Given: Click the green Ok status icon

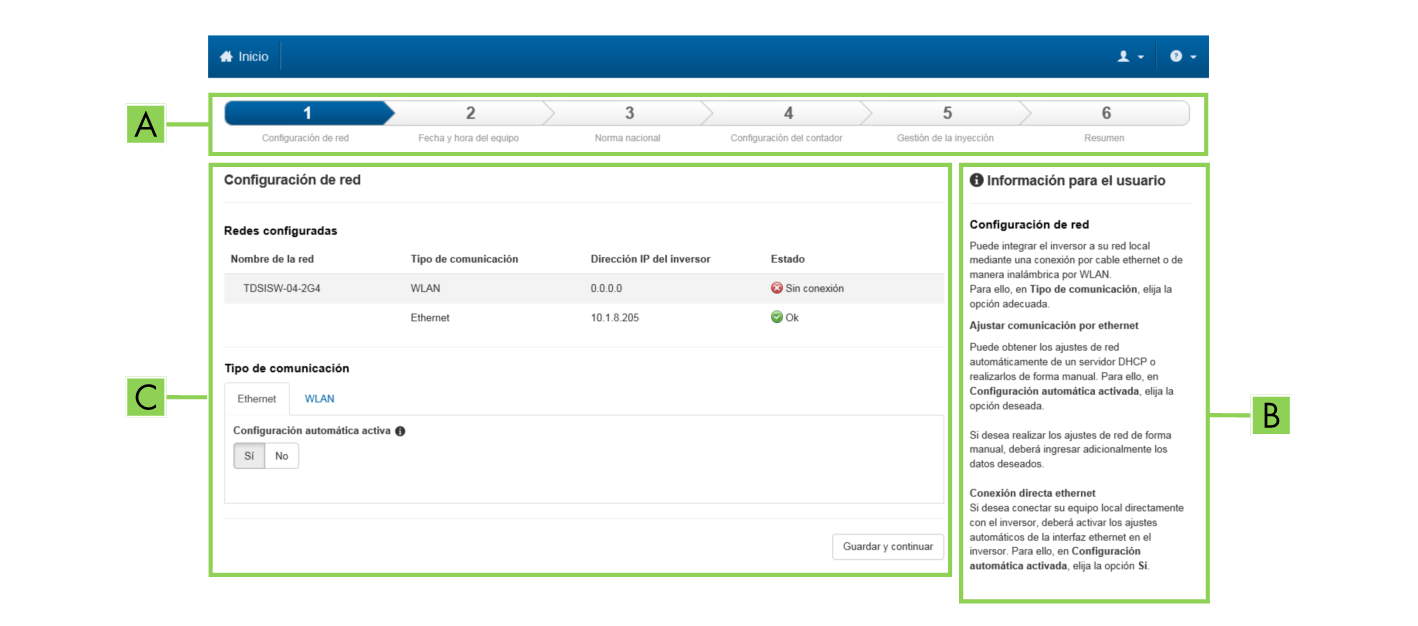Looking at the screenshot, I should (777, 317).
